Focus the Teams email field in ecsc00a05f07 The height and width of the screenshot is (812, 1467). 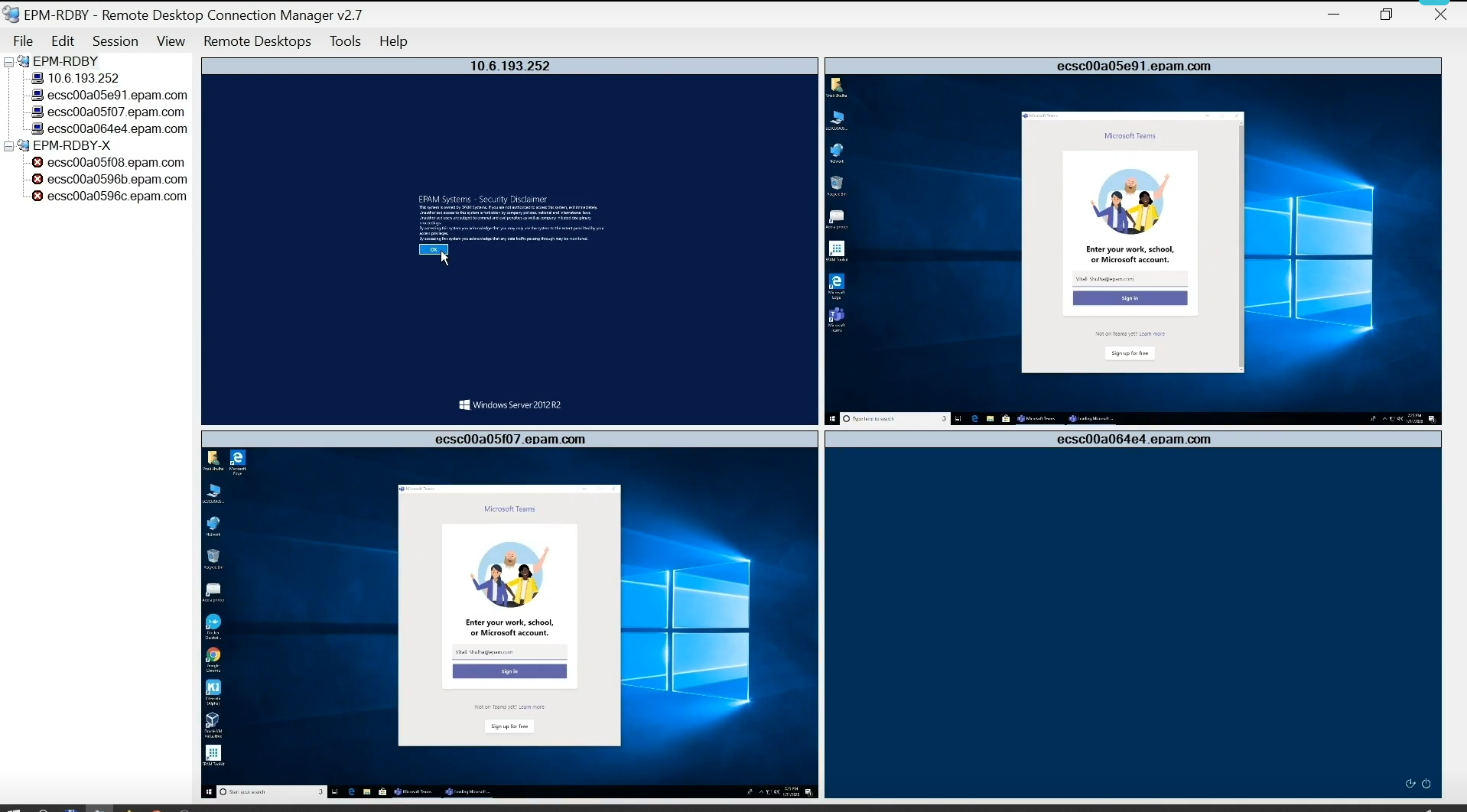click(x=509, y=652)
